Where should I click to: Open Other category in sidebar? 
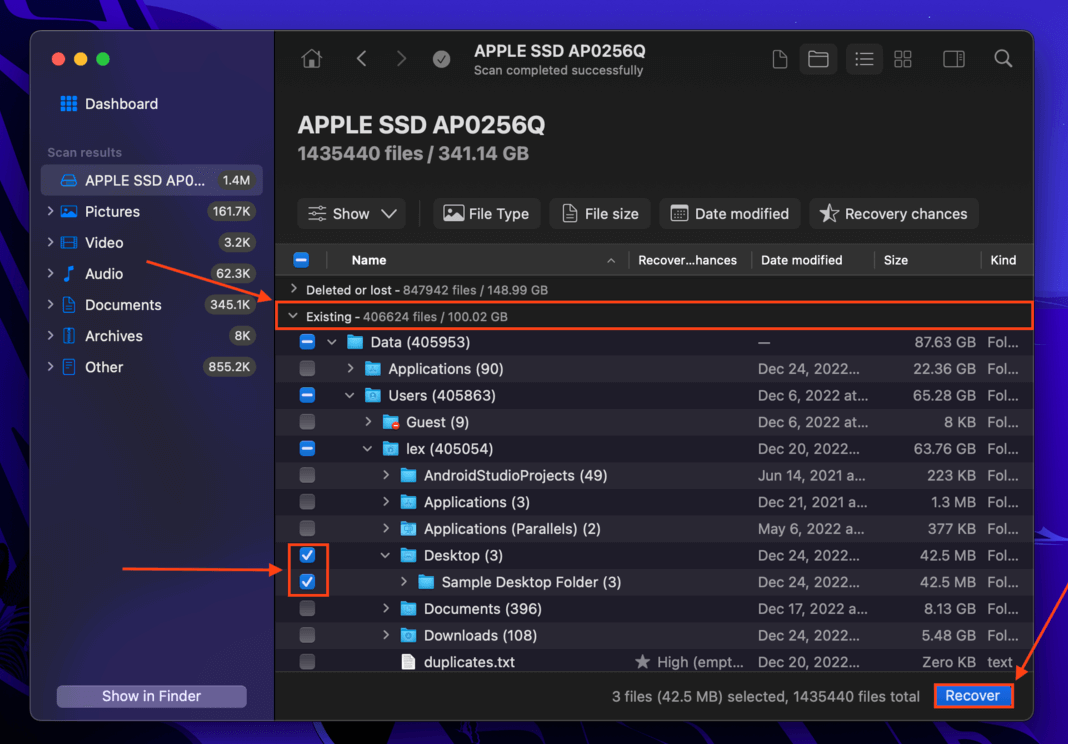click(152, 367)
